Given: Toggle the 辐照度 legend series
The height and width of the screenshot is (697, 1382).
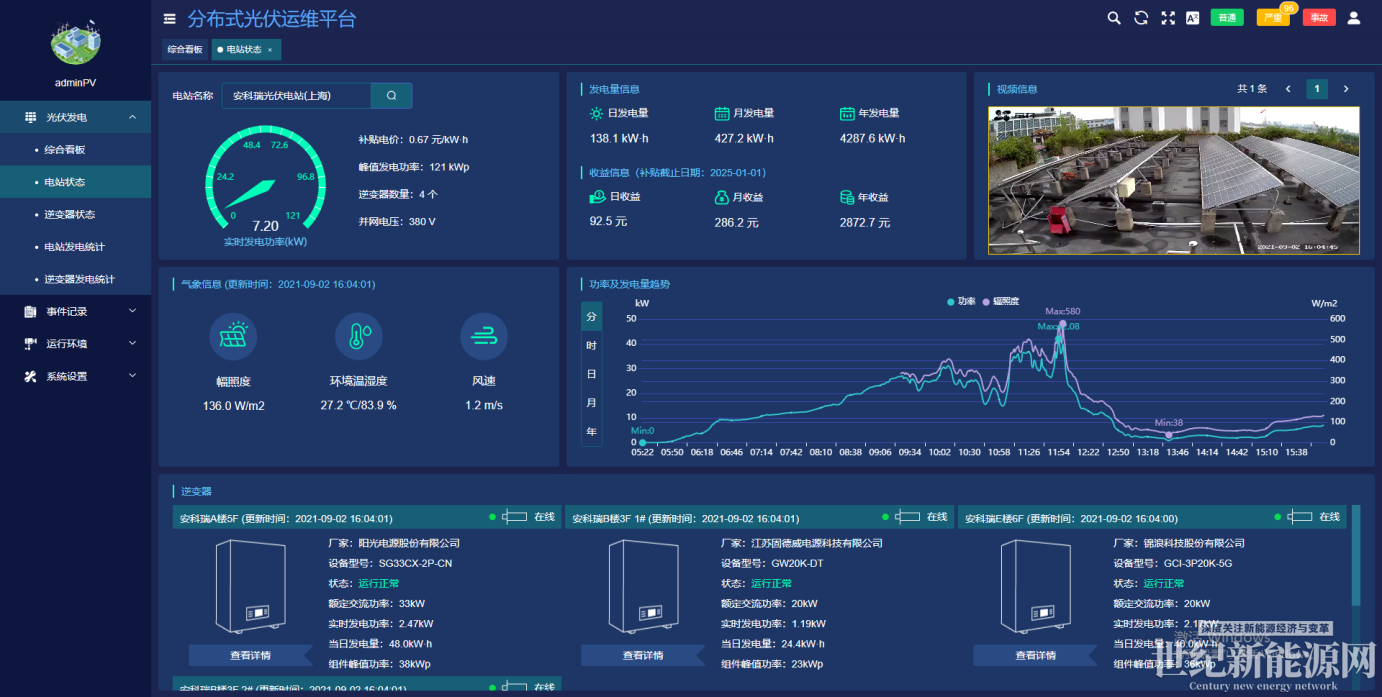Looking at the screenshot, I should pyautogui.click(x=1002, y=300).
